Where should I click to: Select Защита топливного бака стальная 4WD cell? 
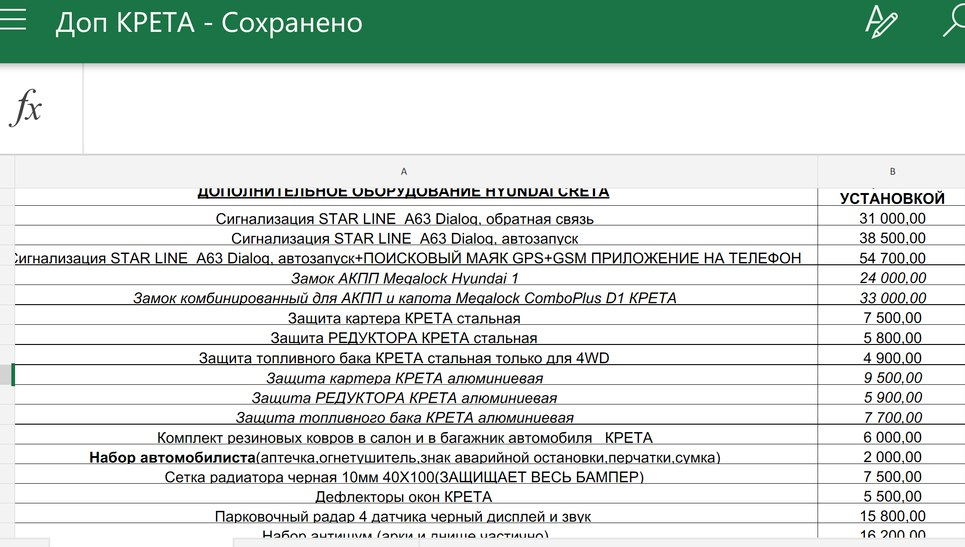click(416, 355)
